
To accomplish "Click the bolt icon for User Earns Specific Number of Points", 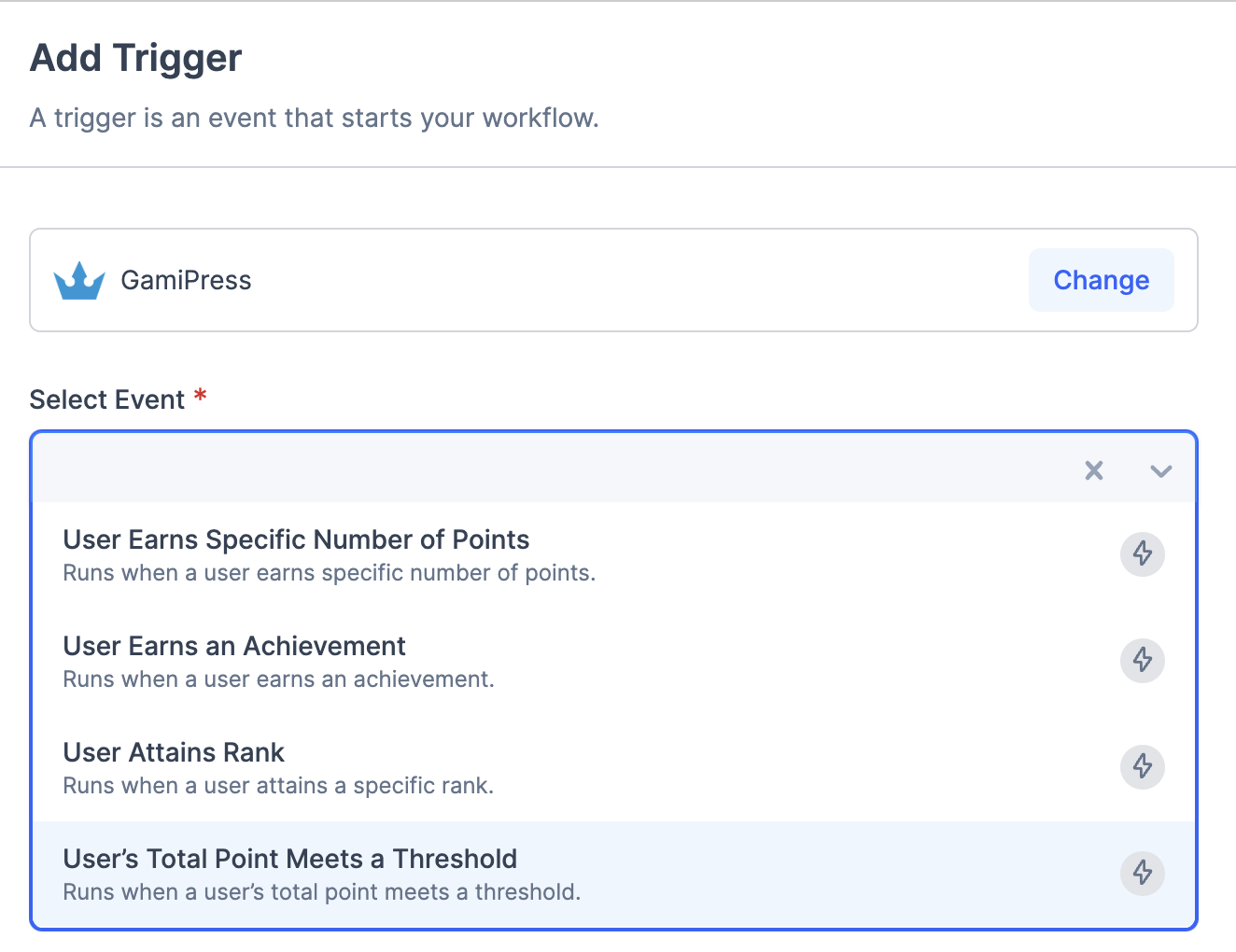I will 1142,554.
